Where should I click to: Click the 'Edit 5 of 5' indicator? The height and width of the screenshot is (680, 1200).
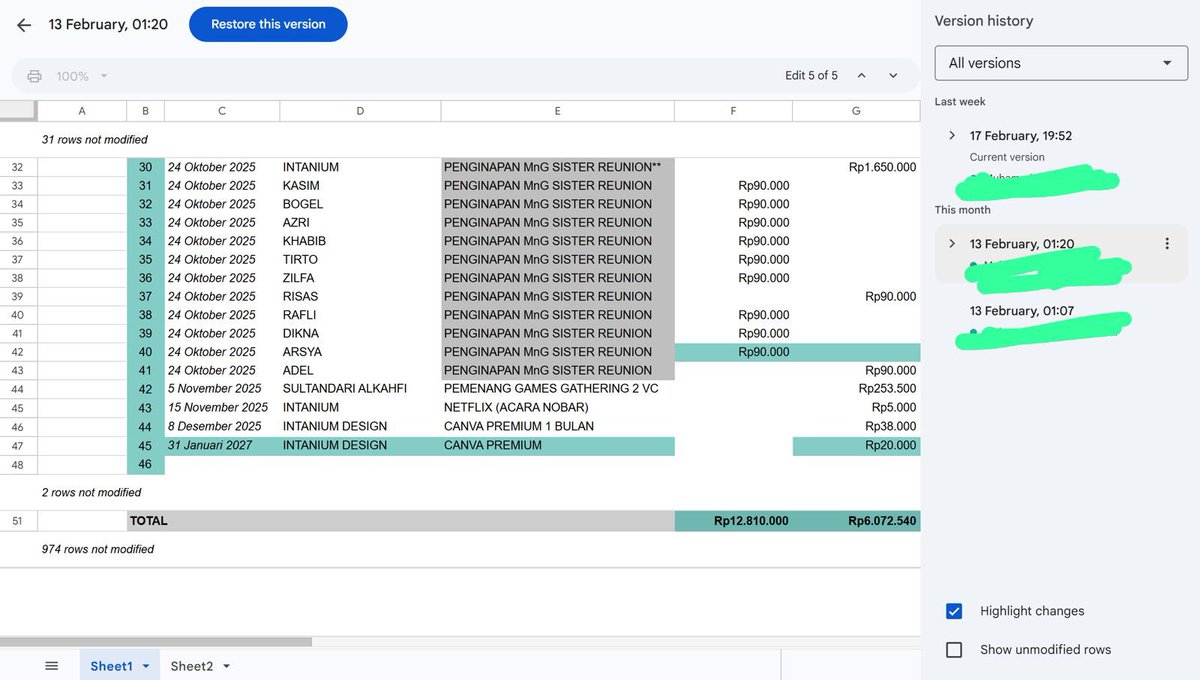pyautogui.click(x=812, y=76)
